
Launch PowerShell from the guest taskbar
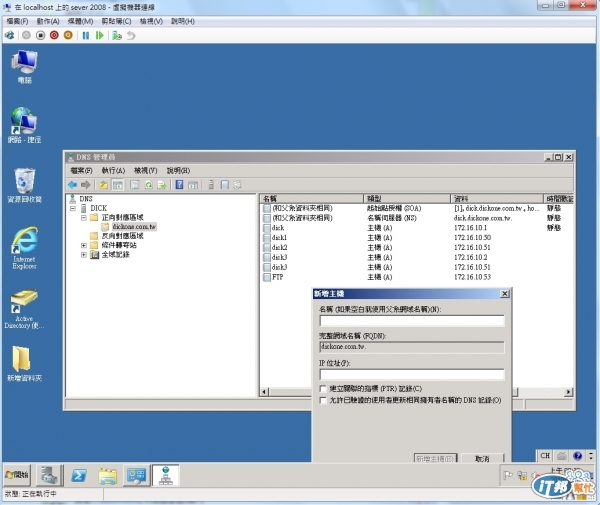pos(79,476)
